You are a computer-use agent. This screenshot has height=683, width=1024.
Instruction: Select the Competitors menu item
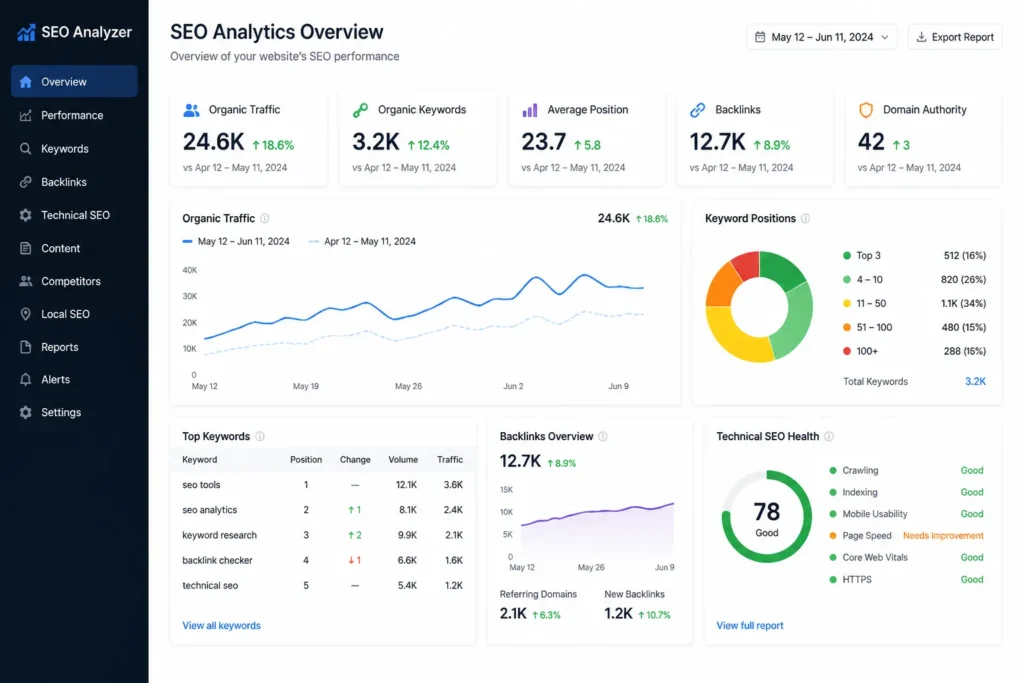(74, 281)
